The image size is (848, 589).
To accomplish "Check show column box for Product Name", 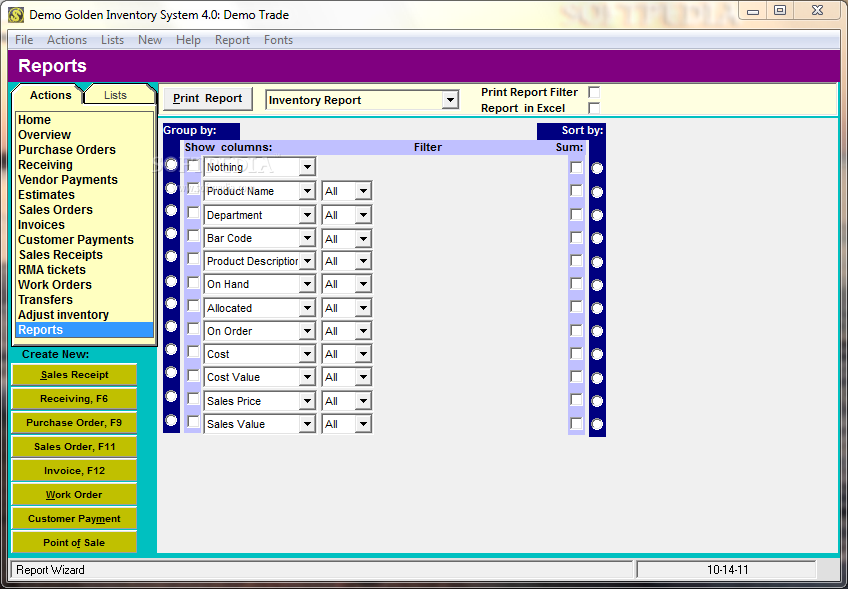I will click(194, 189).
